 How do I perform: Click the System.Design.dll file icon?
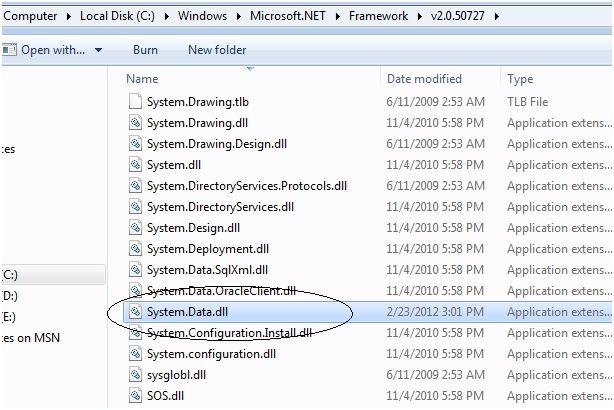pos(136,228)
